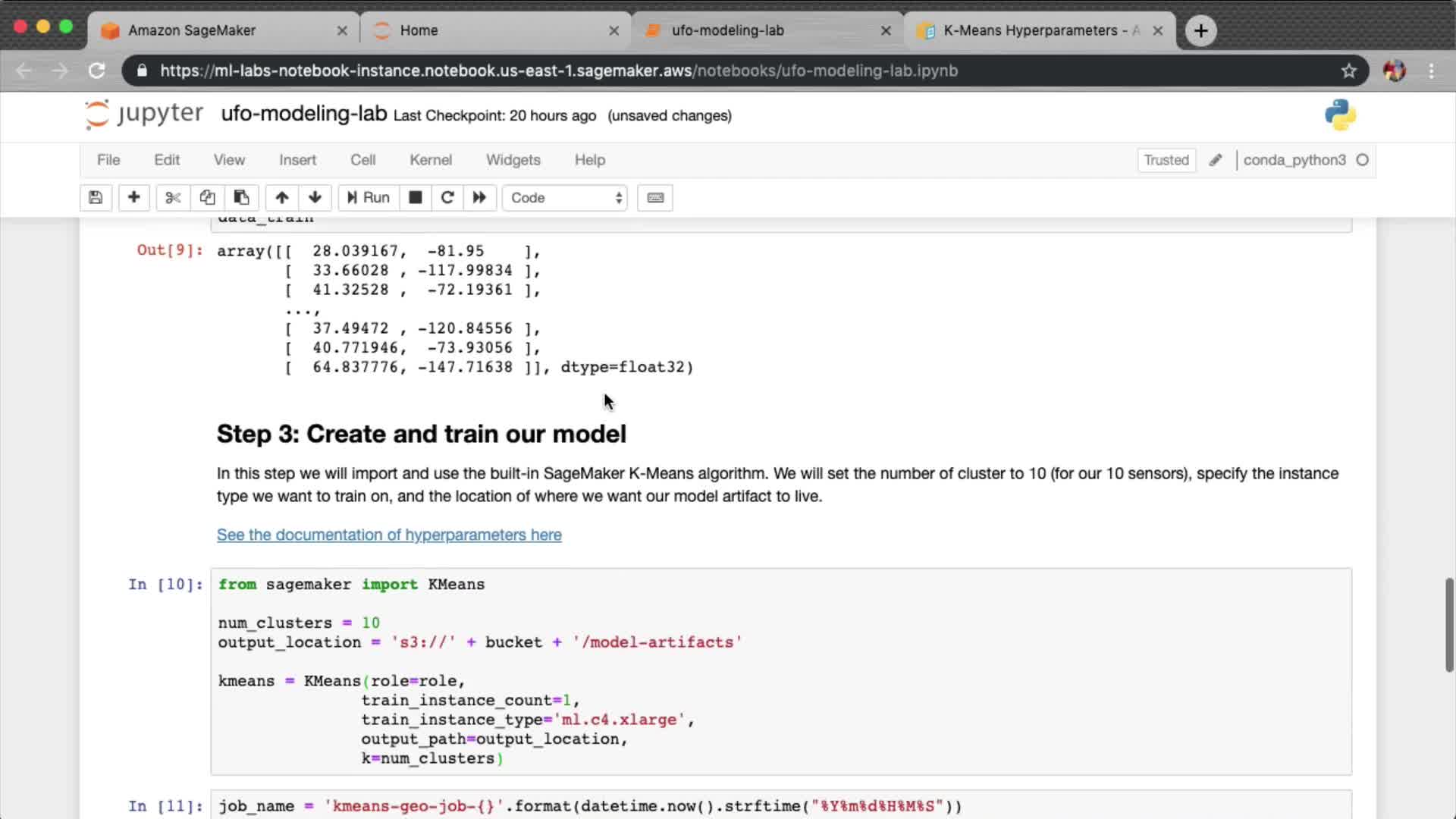
Task: Click the Run button
Action: pyautogui.click(x=369, y=198)
